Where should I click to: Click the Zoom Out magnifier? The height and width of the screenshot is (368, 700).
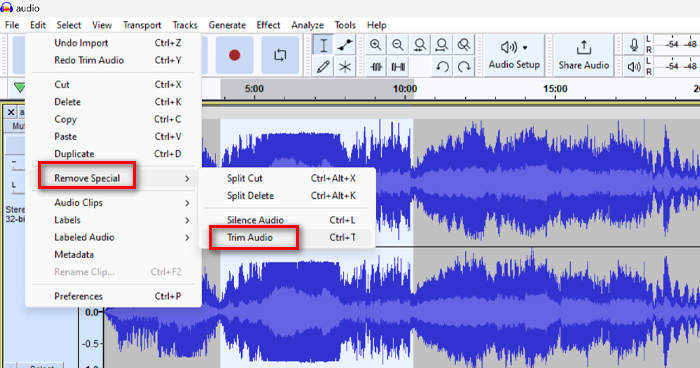(397, 45)
